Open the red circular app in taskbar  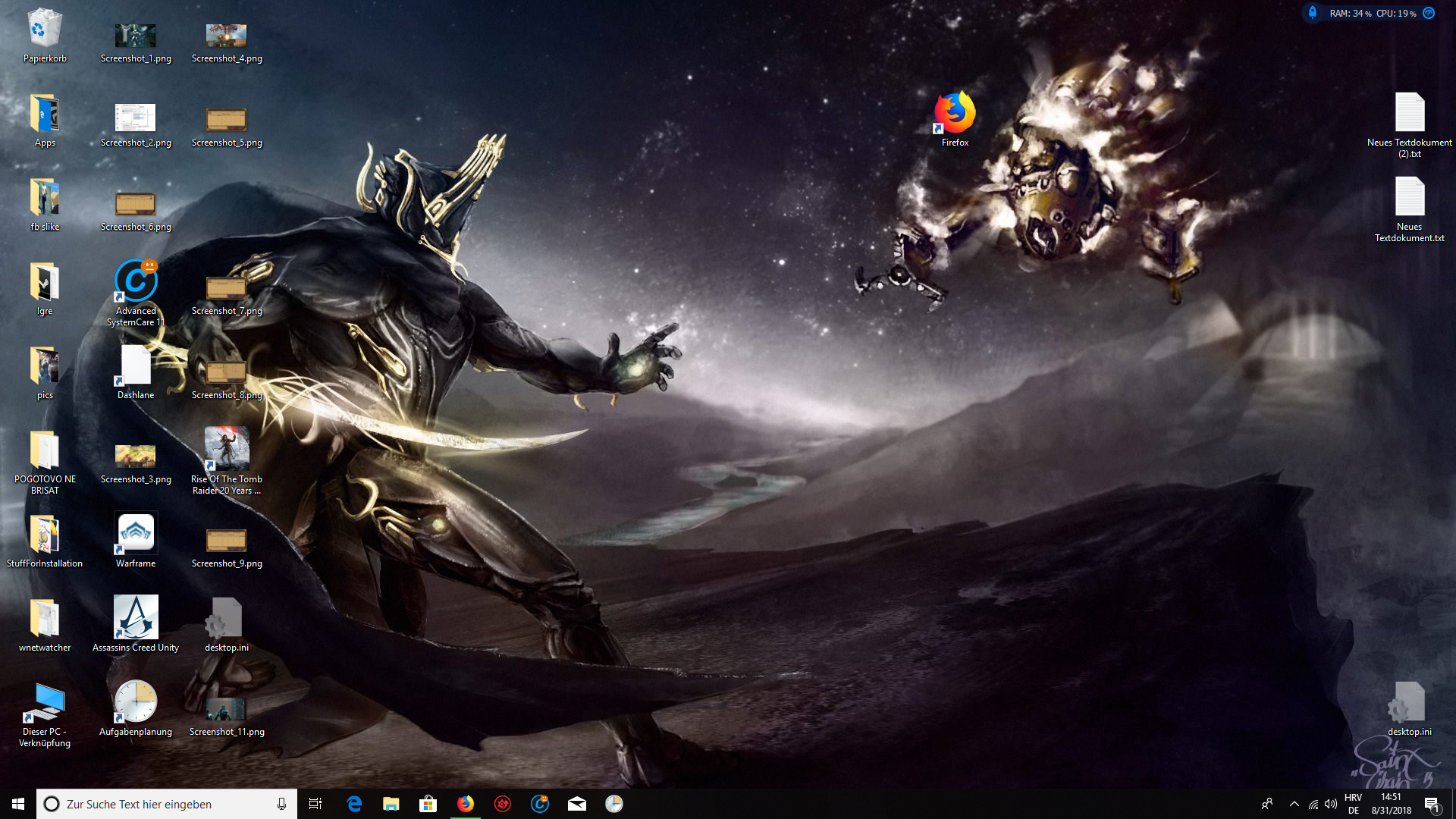point(503,804)
